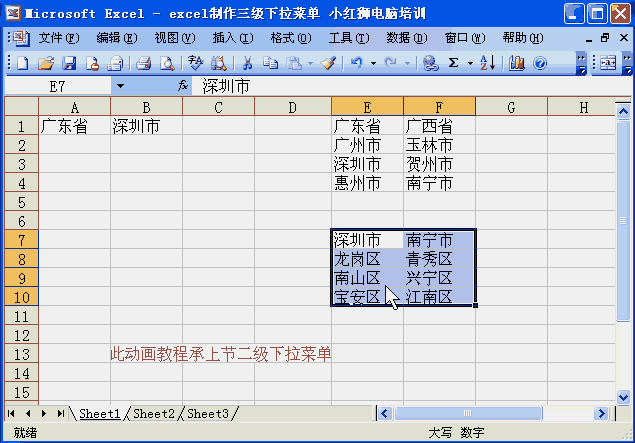Expand the AutoSum functions dropdown arrow
This screenshot has width=635, height=443.
point(470,63)
